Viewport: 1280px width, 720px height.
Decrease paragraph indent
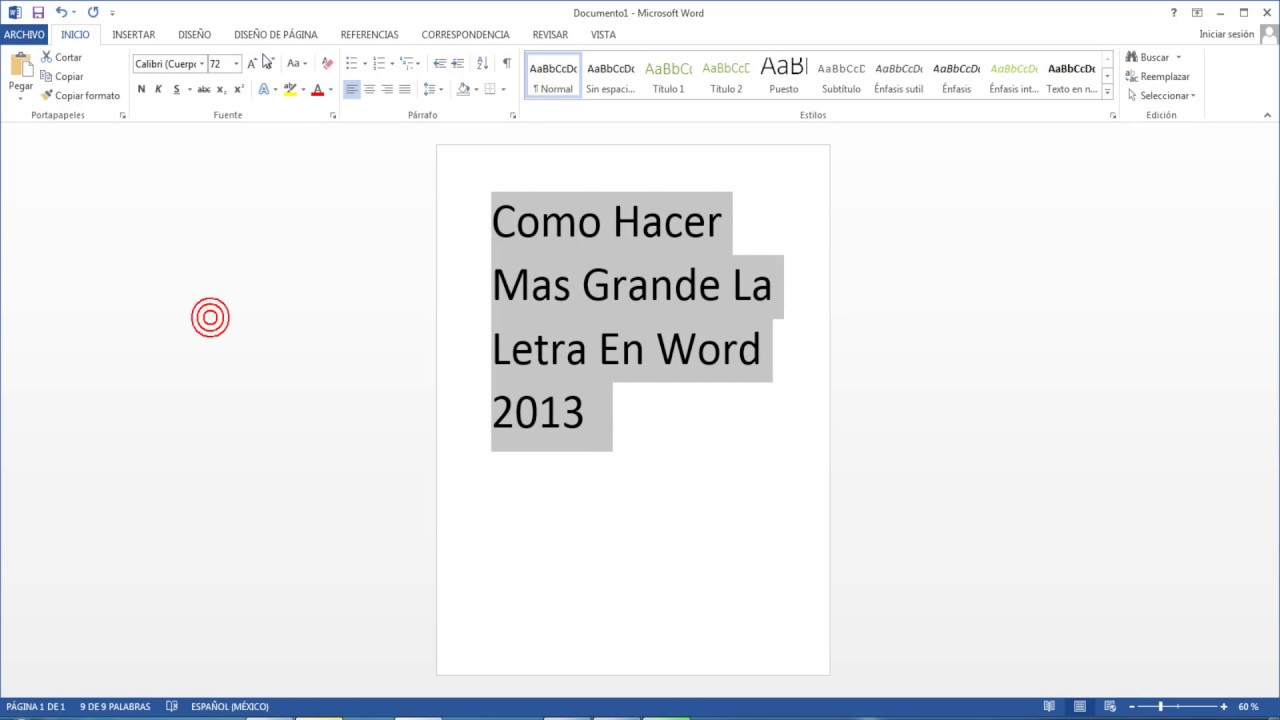point(439,63)
